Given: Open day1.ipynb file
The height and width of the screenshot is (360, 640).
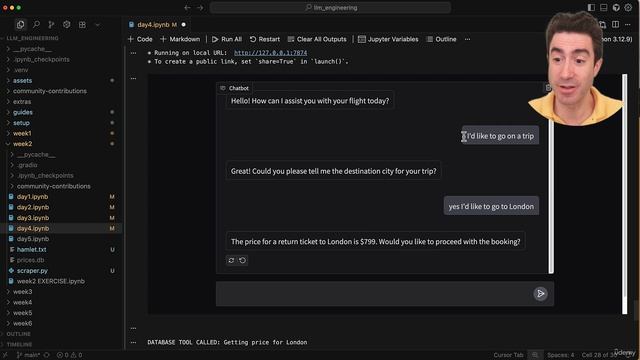Looking at the screenshot, I should coord(32,197).
